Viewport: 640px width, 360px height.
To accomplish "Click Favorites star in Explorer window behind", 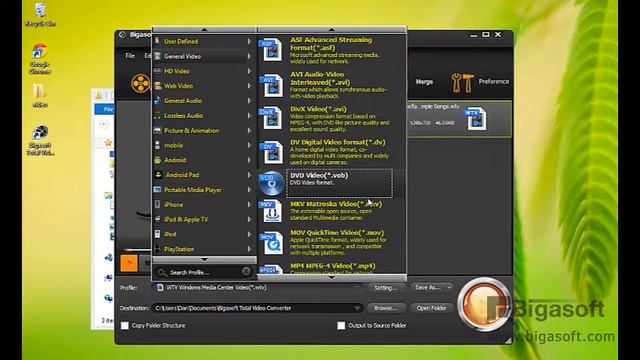I will (108, 142).
